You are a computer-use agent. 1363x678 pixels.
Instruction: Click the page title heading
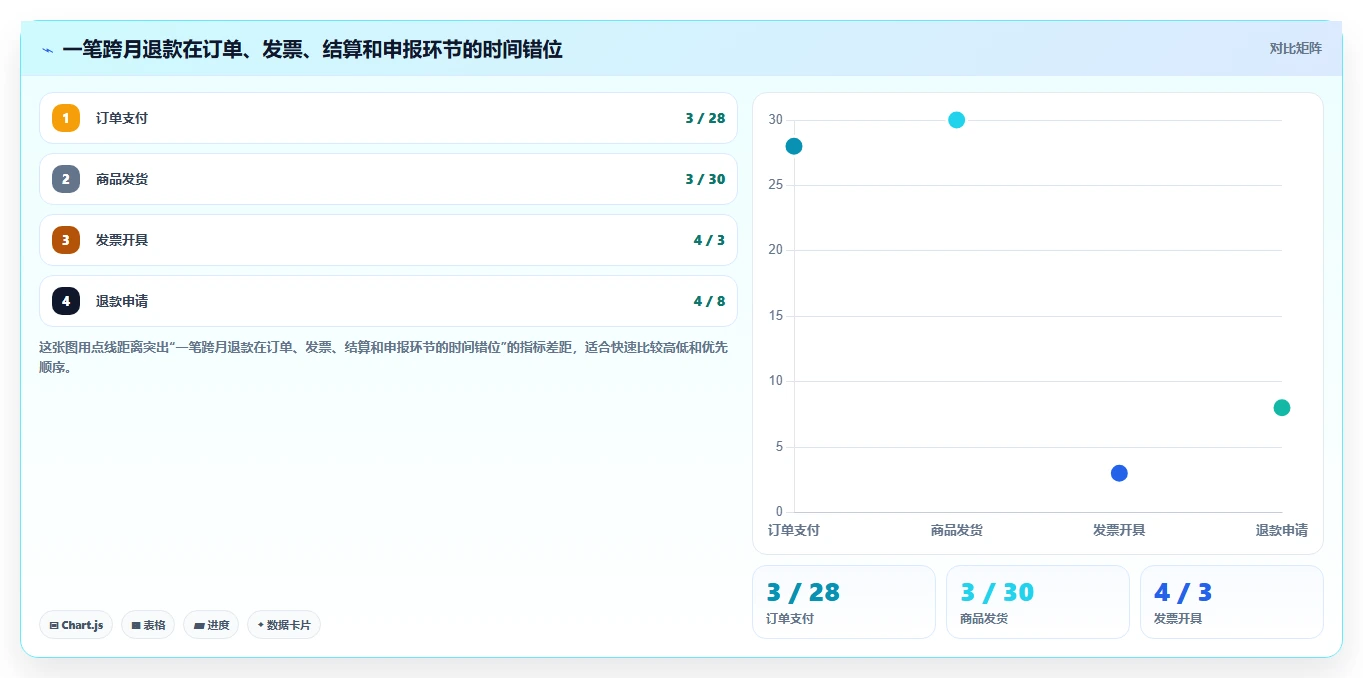tap(312, 49)
